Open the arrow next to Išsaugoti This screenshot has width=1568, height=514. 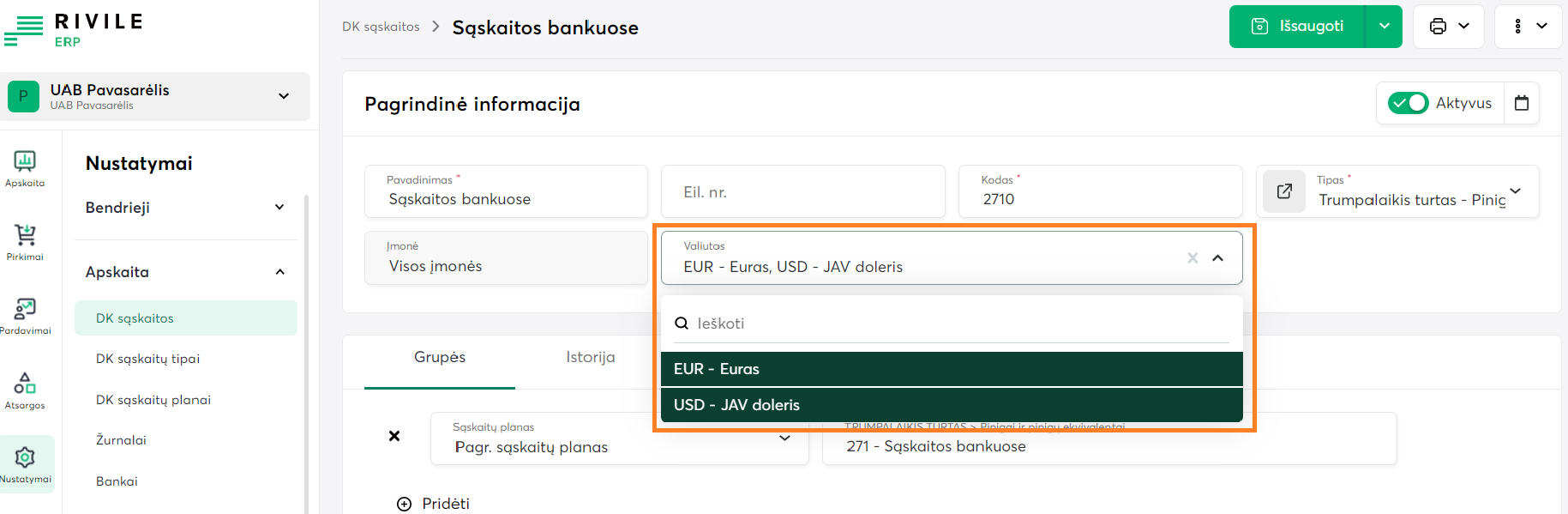click(1384, 27)
